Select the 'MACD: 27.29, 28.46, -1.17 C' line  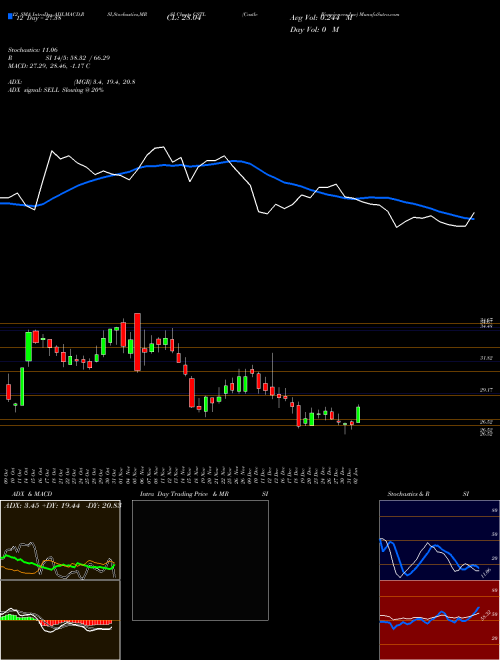tap(49, 66)
